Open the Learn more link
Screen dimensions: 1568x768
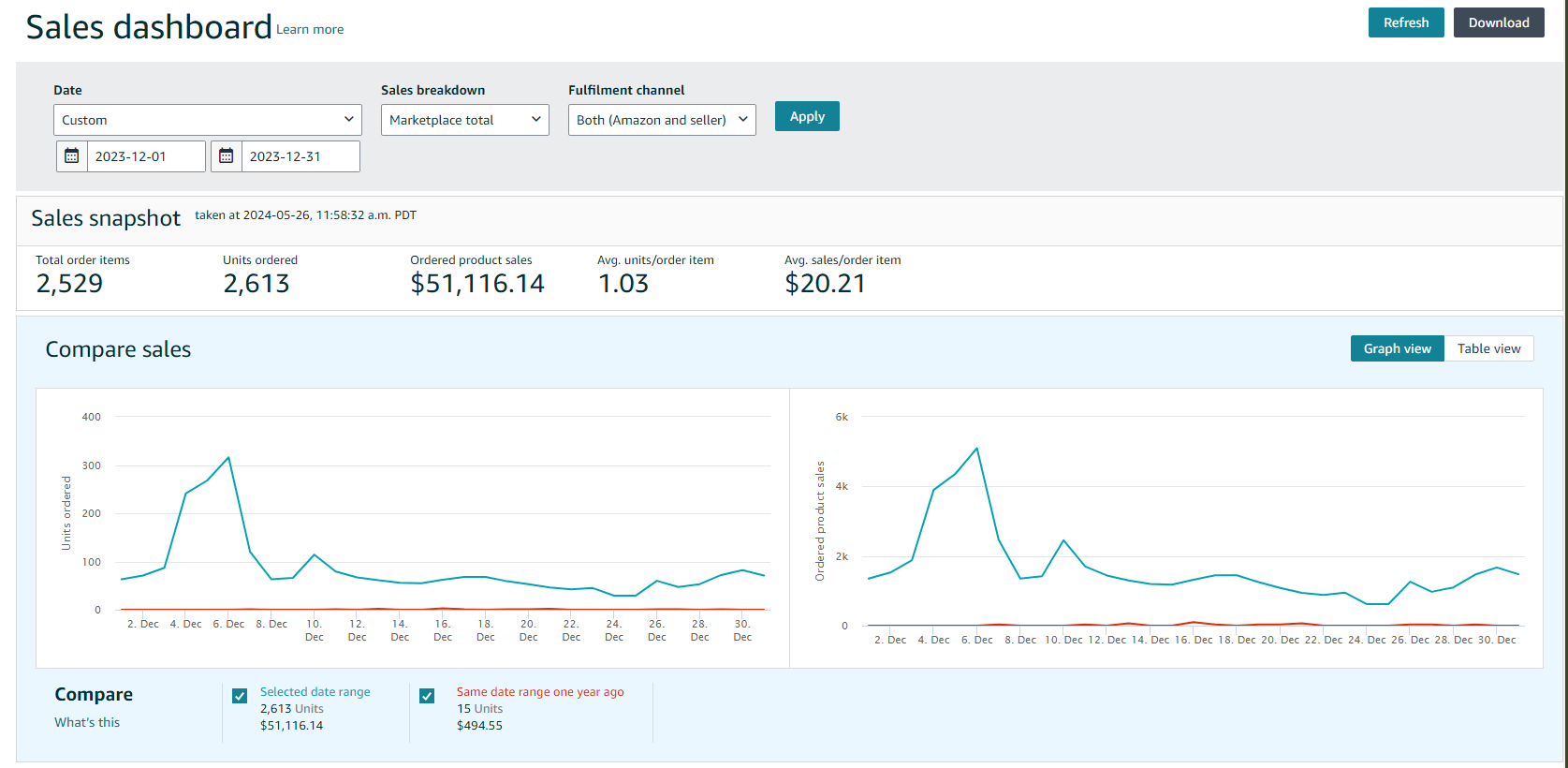coord(310,30)
